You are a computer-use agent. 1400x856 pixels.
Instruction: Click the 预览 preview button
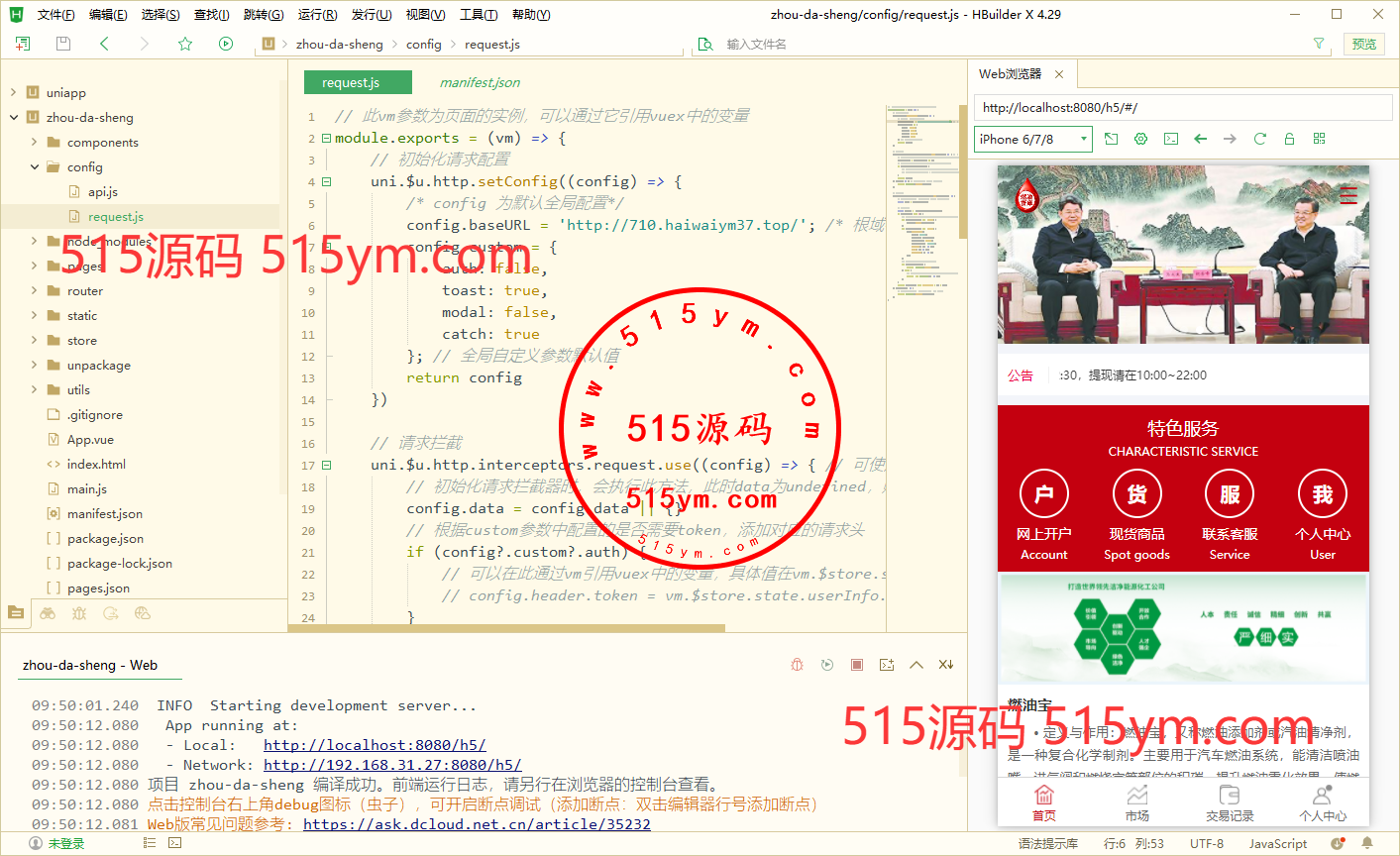pyautogui.click(x=1364, y=44)
